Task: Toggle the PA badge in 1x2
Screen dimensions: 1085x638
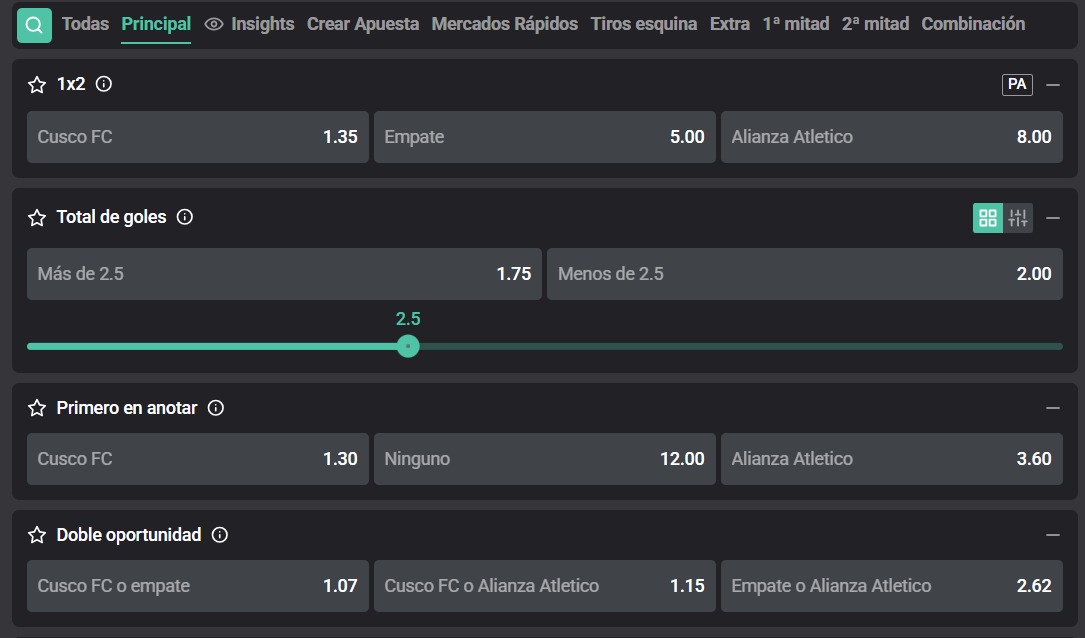Action: coord(1017,84)
